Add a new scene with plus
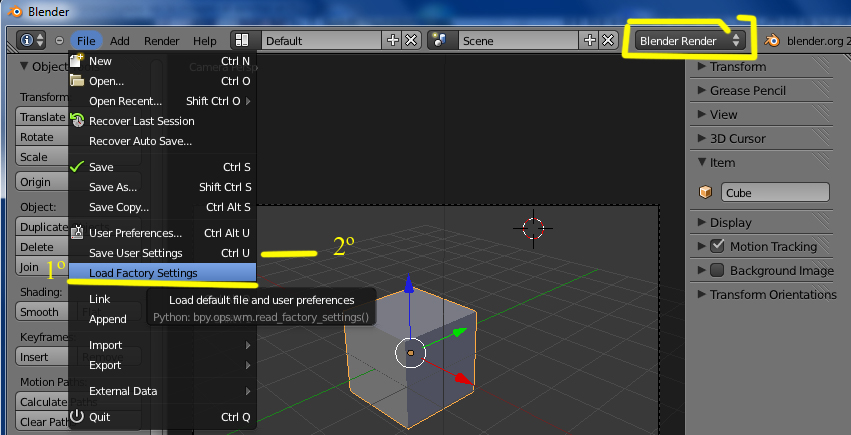 tap(589, 41)
